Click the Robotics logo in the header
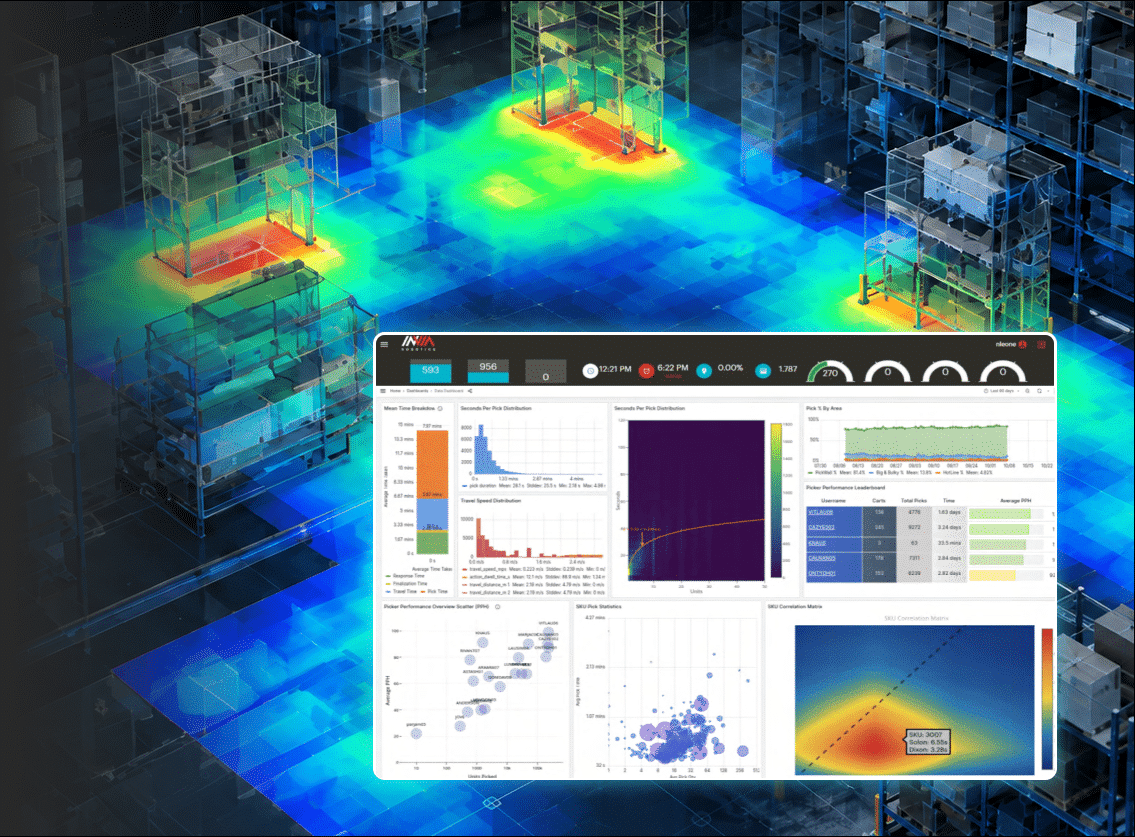Screen dimensions: 1135x837 coord(418,343)
